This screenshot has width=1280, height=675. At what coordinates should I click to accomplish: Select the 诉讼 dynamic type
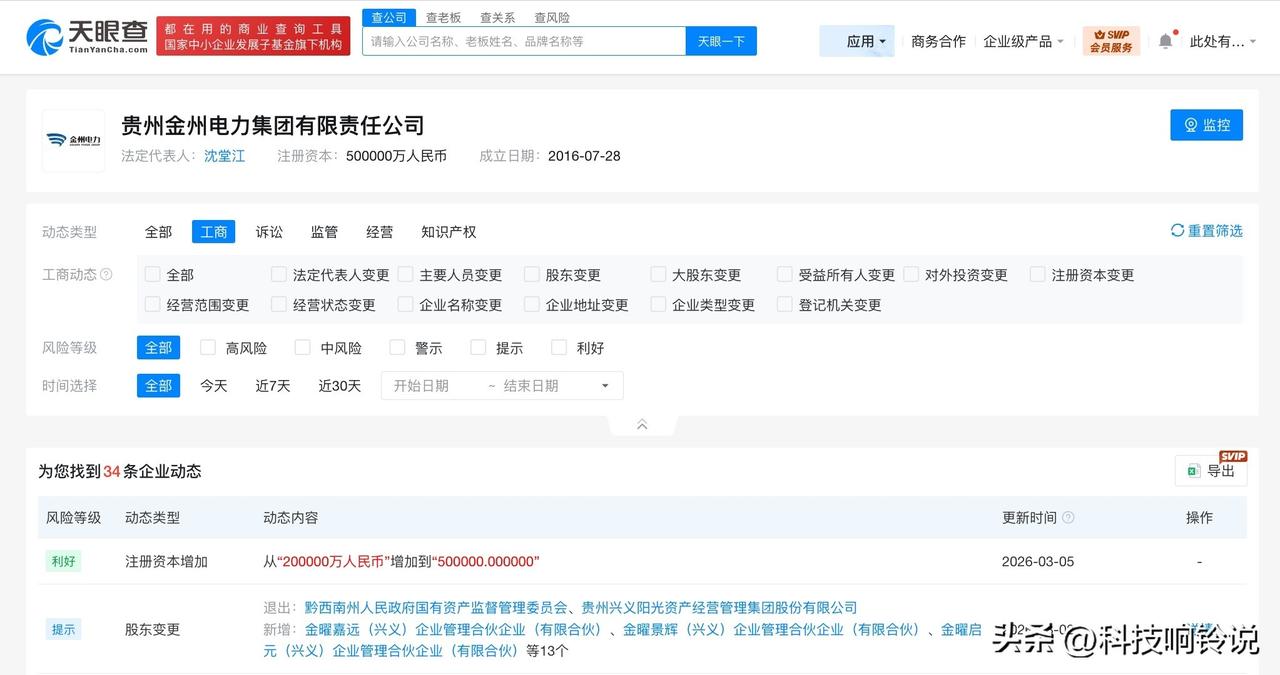269,232
